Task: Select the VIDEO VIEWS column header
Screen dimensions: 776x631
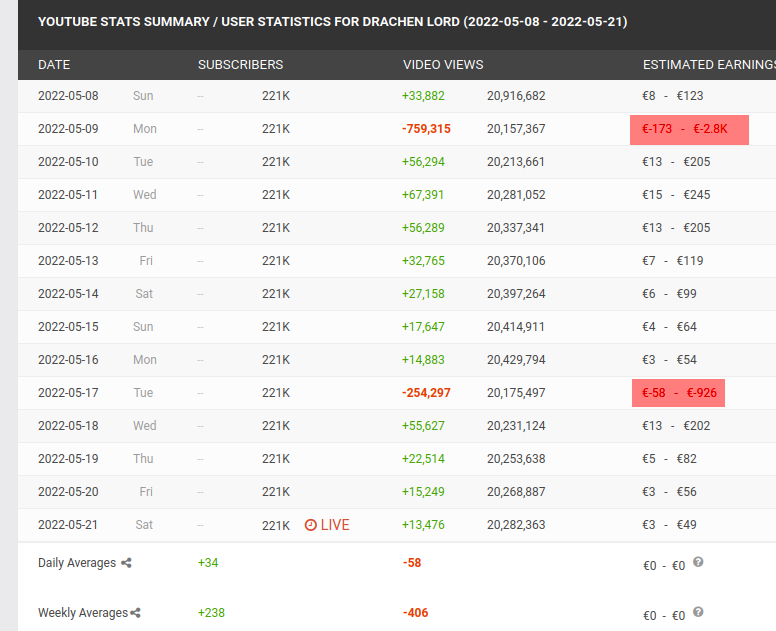Action: coord(443,65)
